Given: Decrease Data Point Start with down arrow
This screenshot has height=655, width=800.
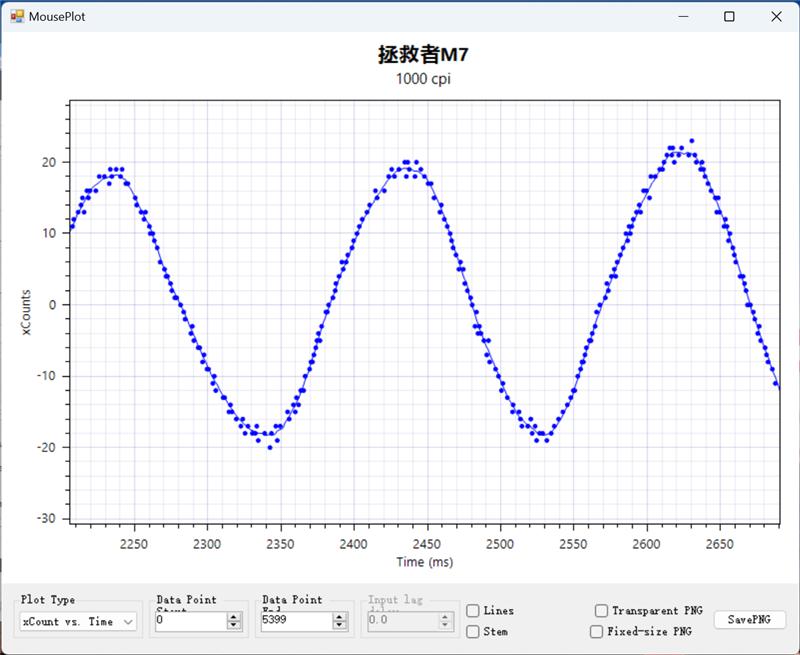Looking at the screenshot, I should (234, 626).
